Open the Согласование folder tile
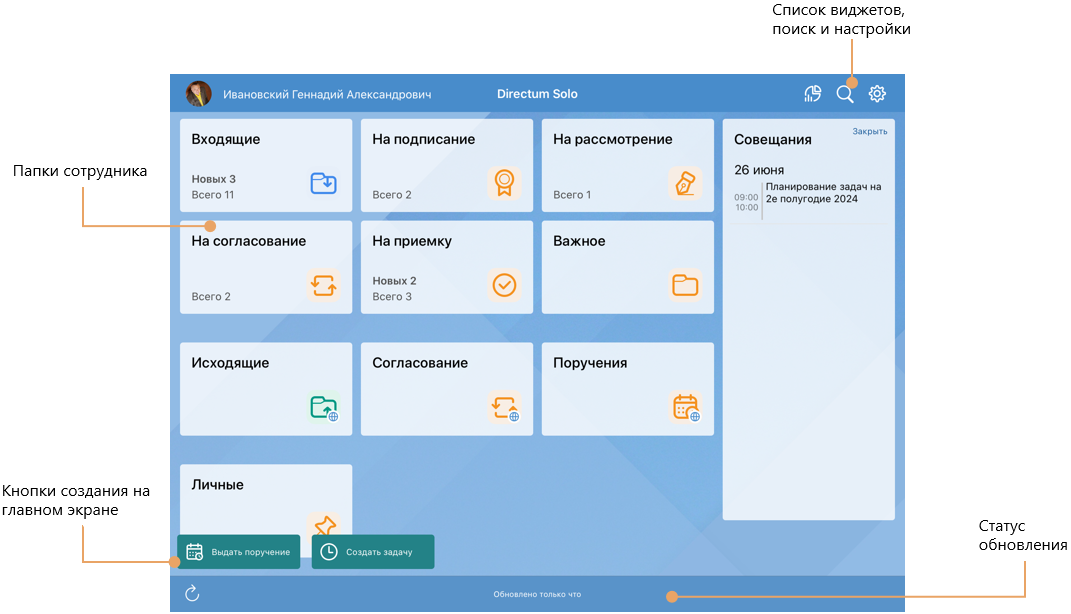This screenshot has height=614, width=1071. pyautogui.click(x=446, y=389)
